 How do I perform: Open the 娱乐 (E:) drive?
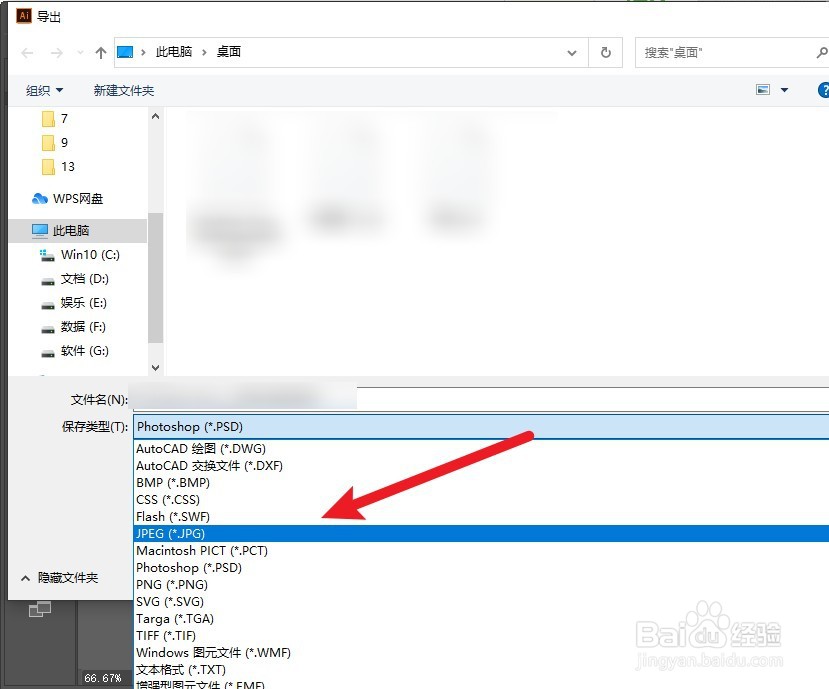74,303
